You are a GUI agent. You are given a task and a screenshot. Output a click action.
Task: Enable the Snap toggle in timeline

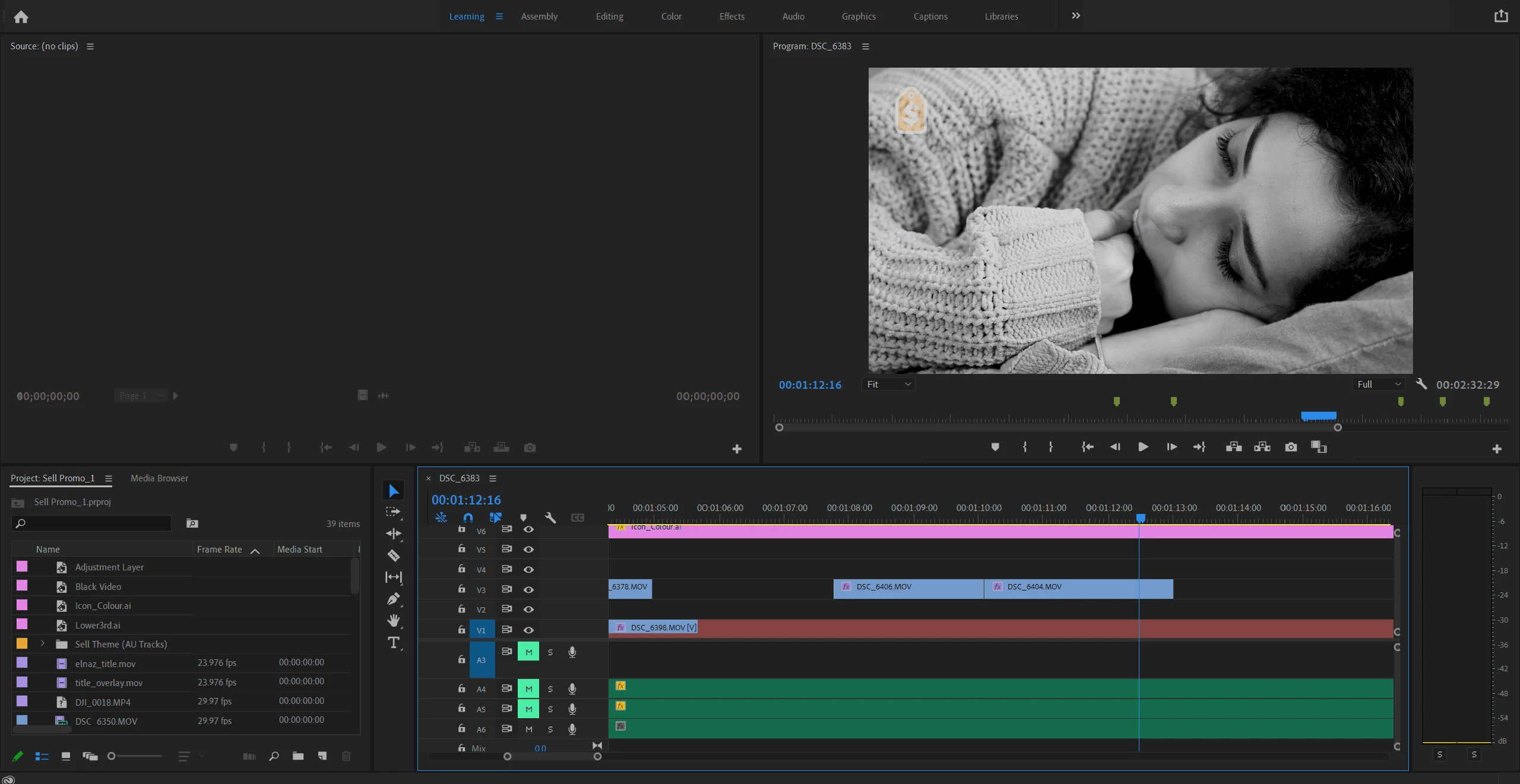(x=467, y=518)
